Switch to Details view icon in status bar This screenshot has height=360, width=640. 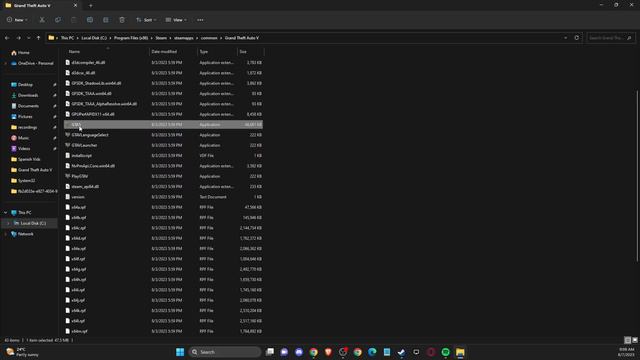[x=627, y=340]
